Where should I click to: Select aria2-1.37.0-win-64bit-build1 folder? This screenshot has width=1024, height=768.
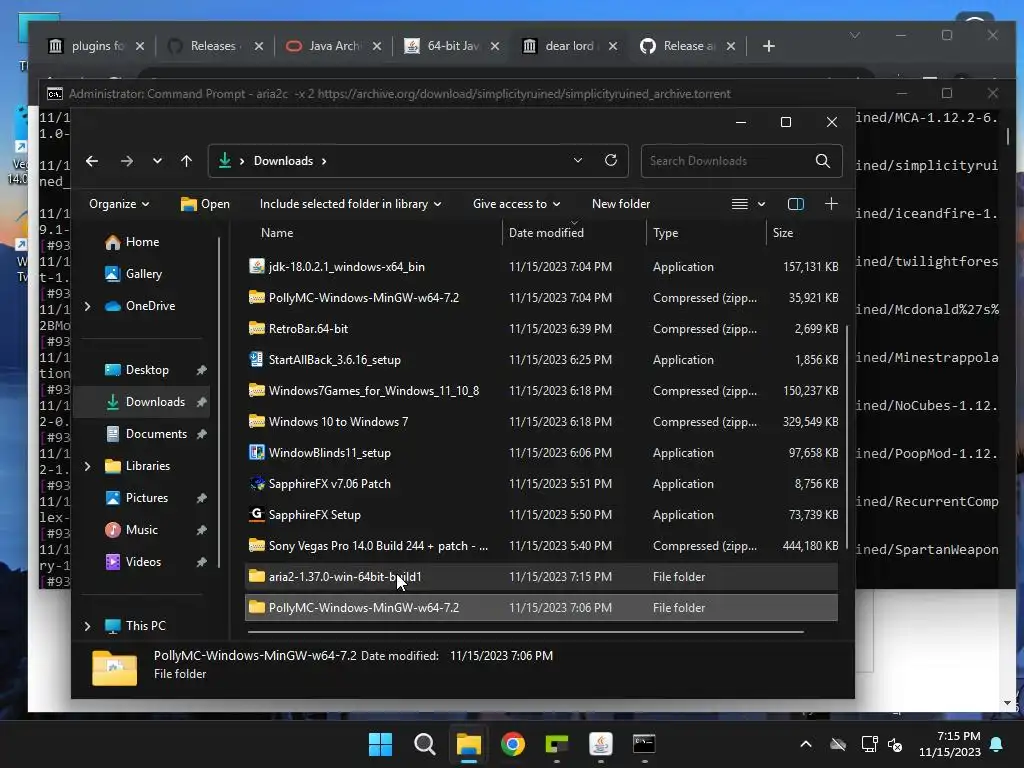[x=542, y=577]
